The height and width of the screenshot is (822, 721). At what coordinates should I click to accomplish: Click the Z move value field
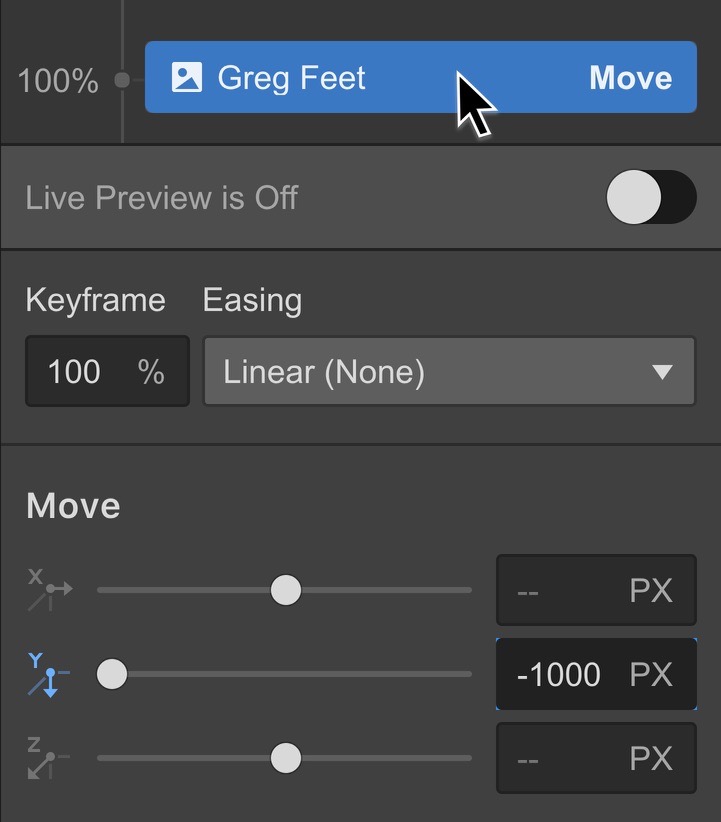coord(596,758)
